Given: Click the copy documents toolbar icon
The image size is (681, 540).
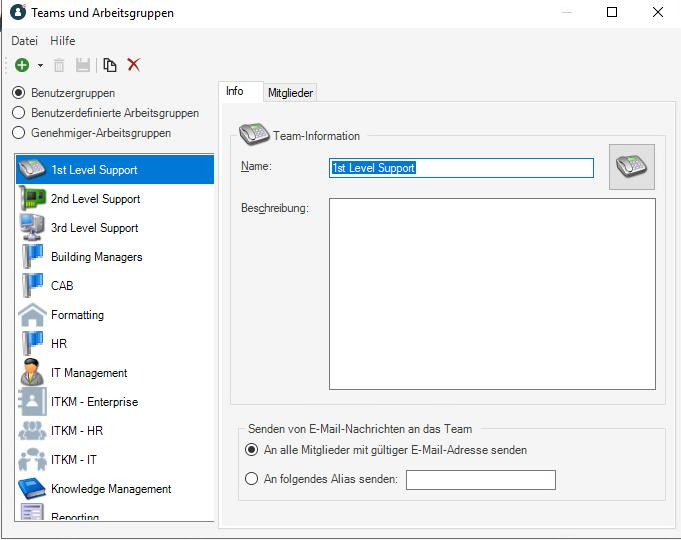Looking at the screenshot, I should click(x=109, y=65).
